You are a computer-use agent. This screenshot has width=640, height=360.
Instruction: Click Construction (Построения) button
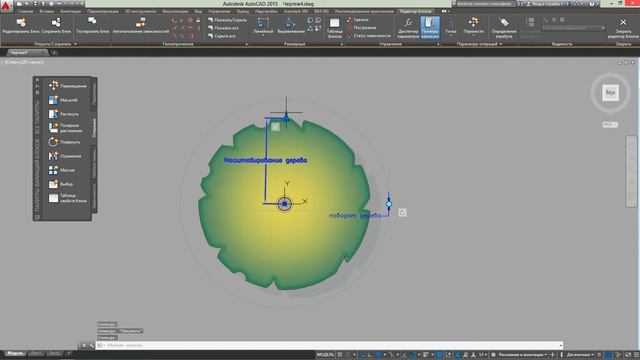pyautogui.click(x=362, y=28)
